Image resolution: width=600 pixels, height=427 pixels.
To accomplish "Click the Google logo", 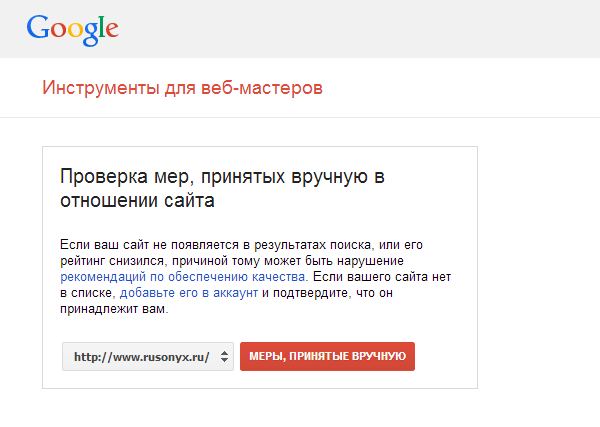I will coord(72,30).
